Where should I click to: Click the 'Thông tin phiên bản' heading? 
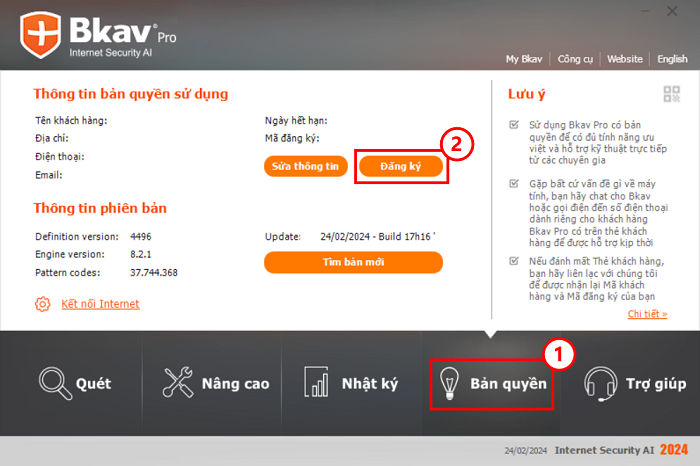point(100,208)
